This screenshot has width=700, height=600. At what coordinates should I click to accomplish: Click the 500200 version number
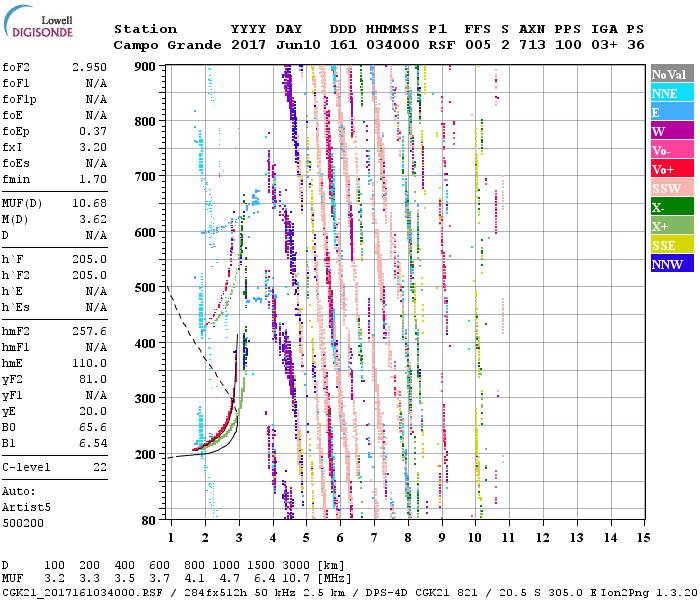[23, 523]
